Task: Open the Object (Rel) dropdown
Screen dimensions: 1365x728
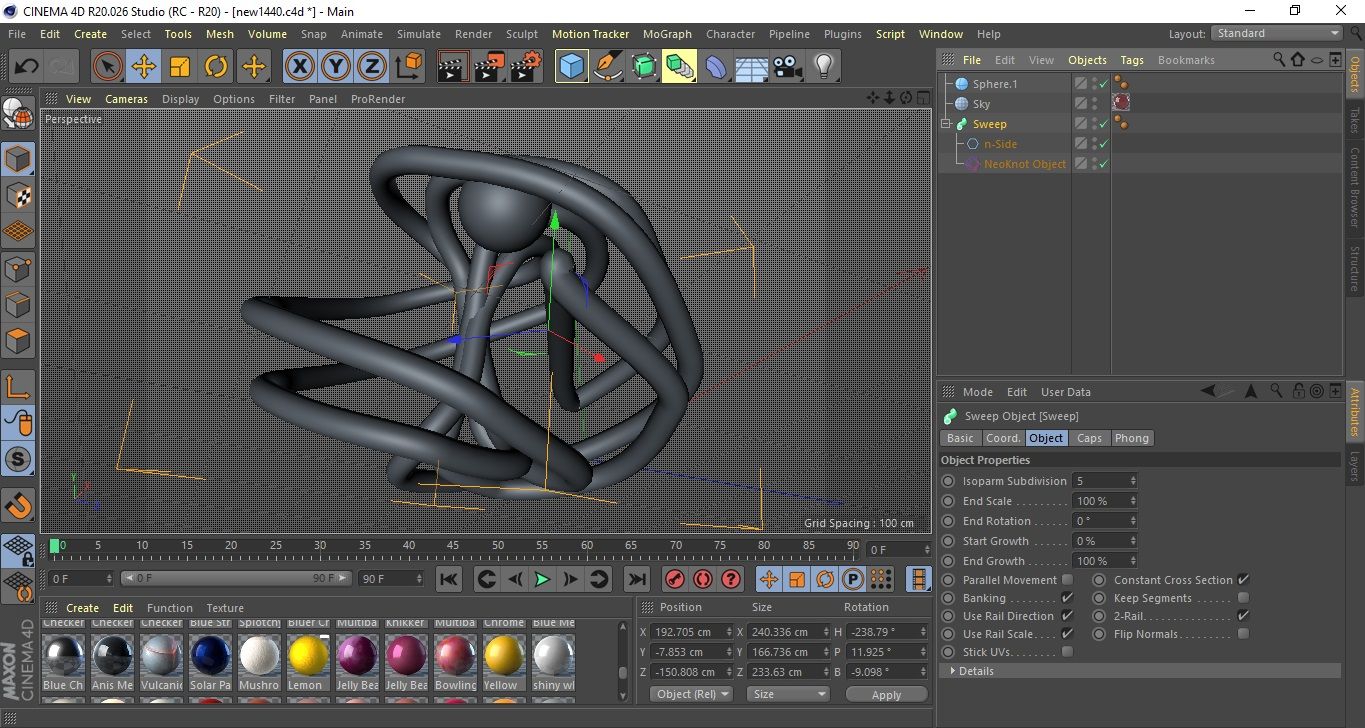Action: click(690, 694)
